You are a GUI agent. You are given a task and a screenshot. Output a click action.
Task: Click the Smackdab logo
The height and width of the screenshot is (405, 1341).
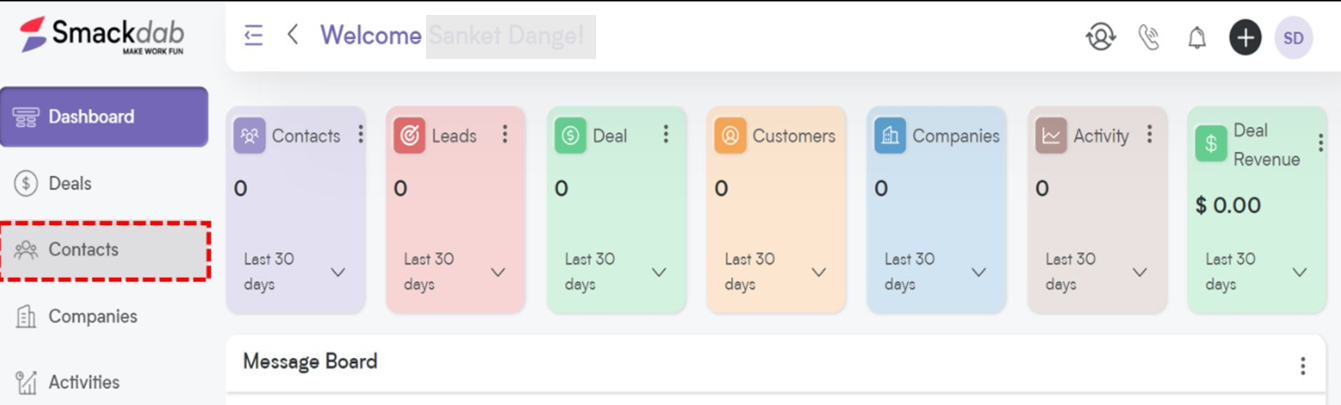pyautogui.click(x=102, y=35)
